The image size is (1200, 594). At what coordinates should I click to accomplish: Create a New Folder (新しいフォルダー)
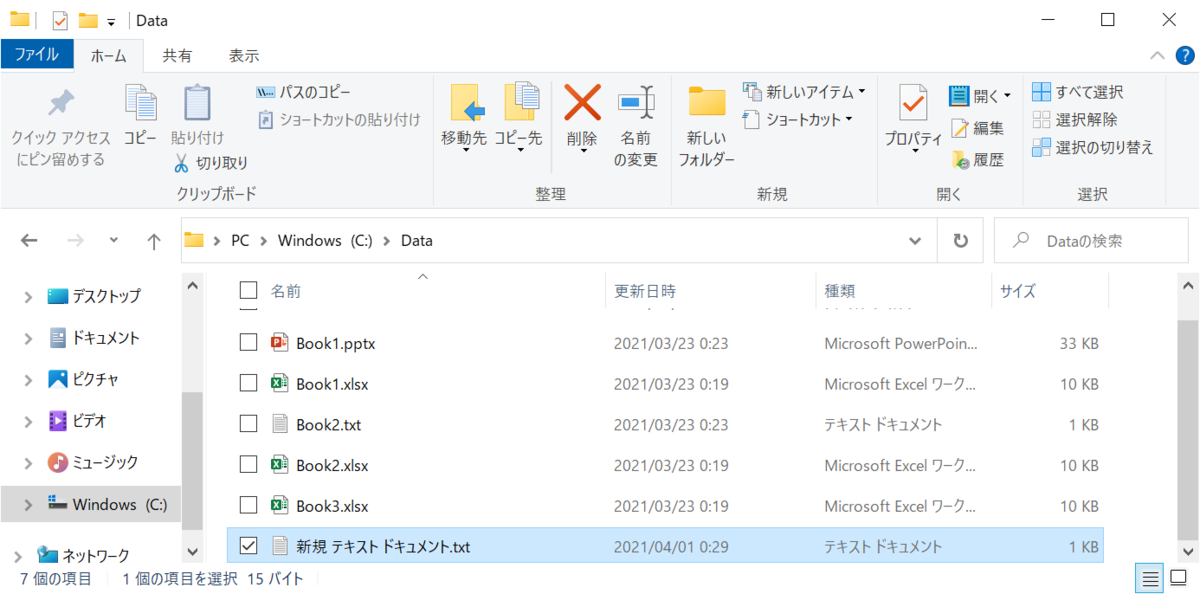click(x=707, y=127)
